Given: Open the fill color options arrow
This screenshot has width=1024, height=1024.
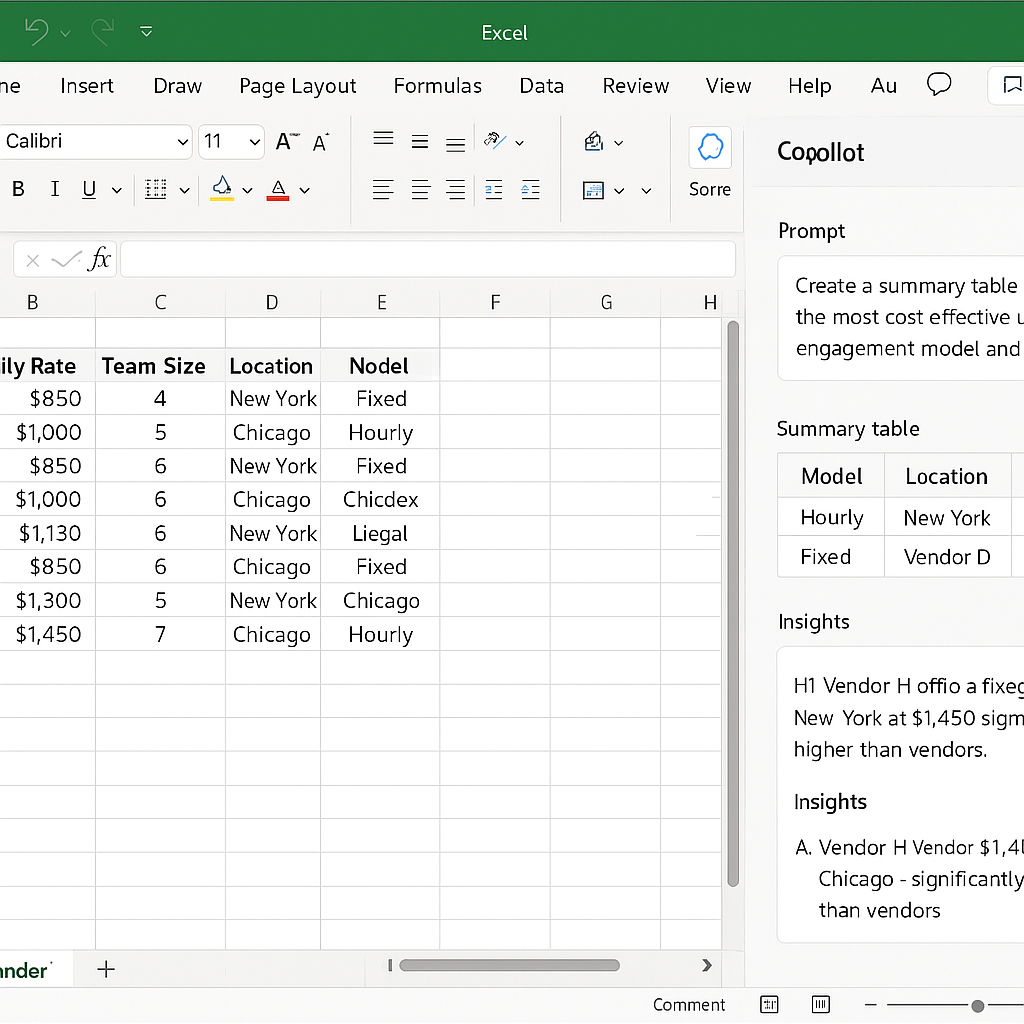Looking at the screenshot, I should coord(248,191).
